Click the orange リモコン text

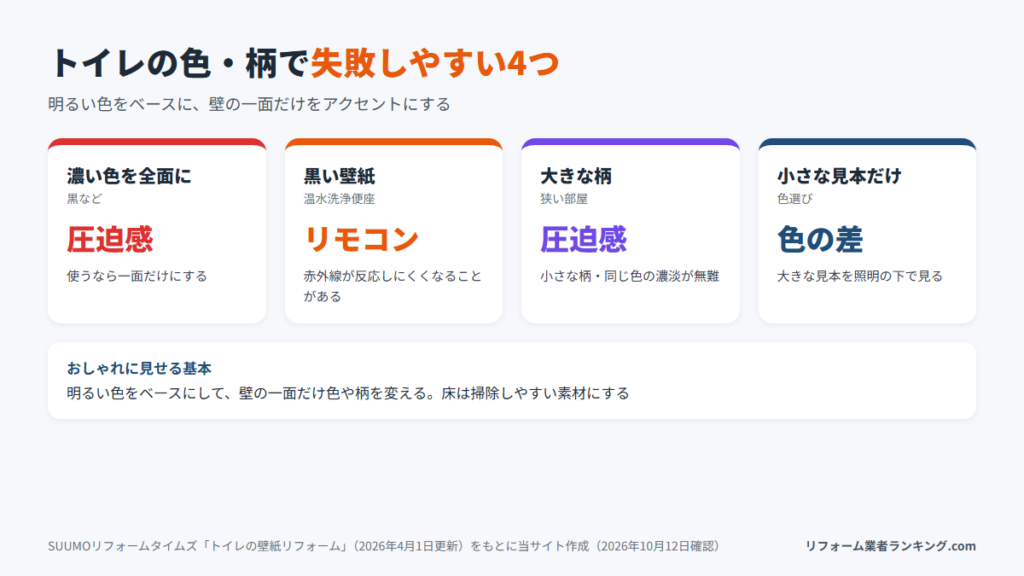tap(361, 239)
